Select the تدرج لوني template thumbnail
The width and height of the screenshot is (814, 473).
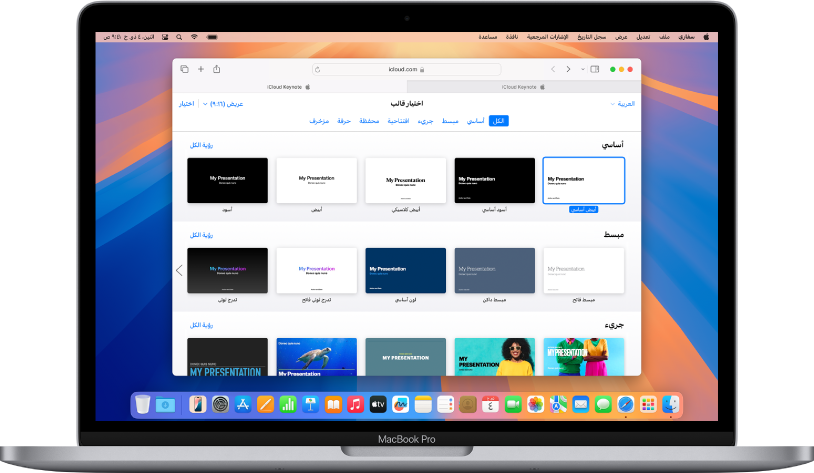point(227,271)
